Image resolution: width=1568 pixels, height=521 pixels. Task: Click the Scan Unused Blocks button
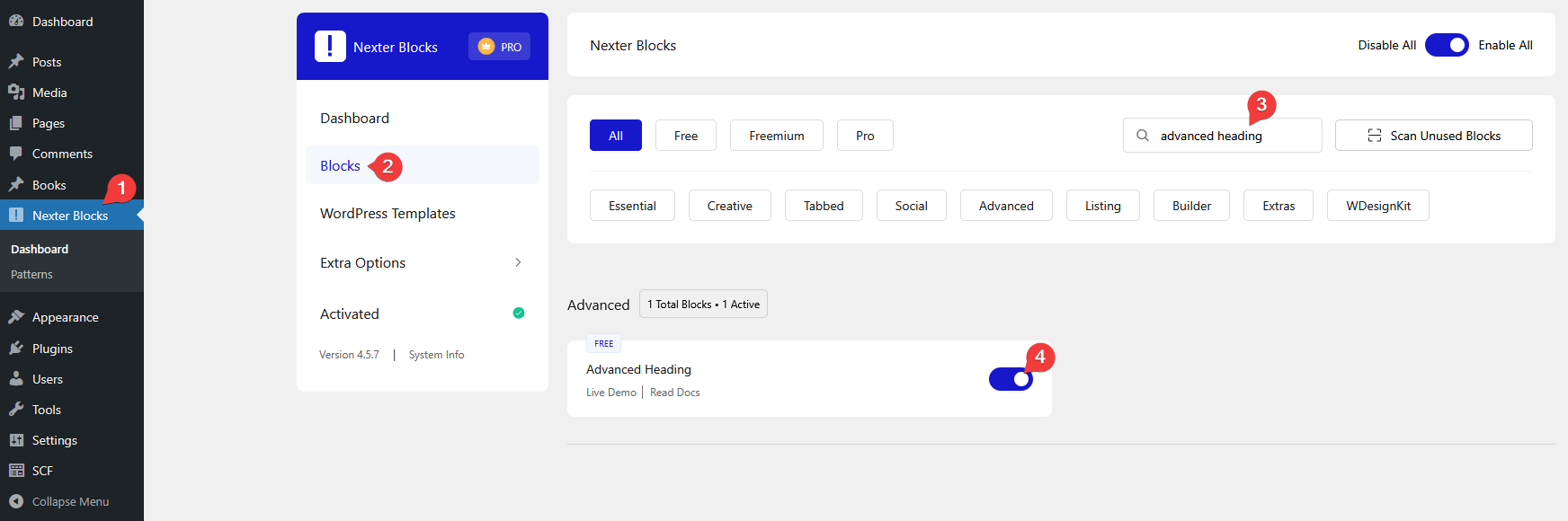1434,136
